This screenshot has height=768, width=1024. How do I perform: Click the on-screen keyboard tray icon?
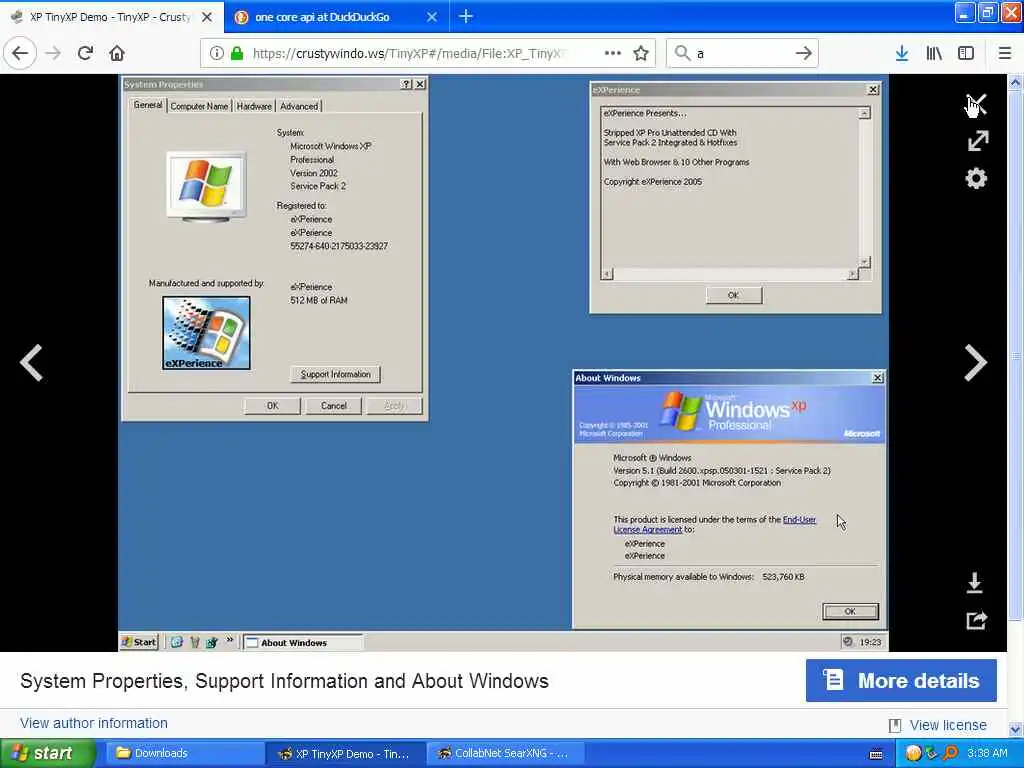[x=876, y=755]
